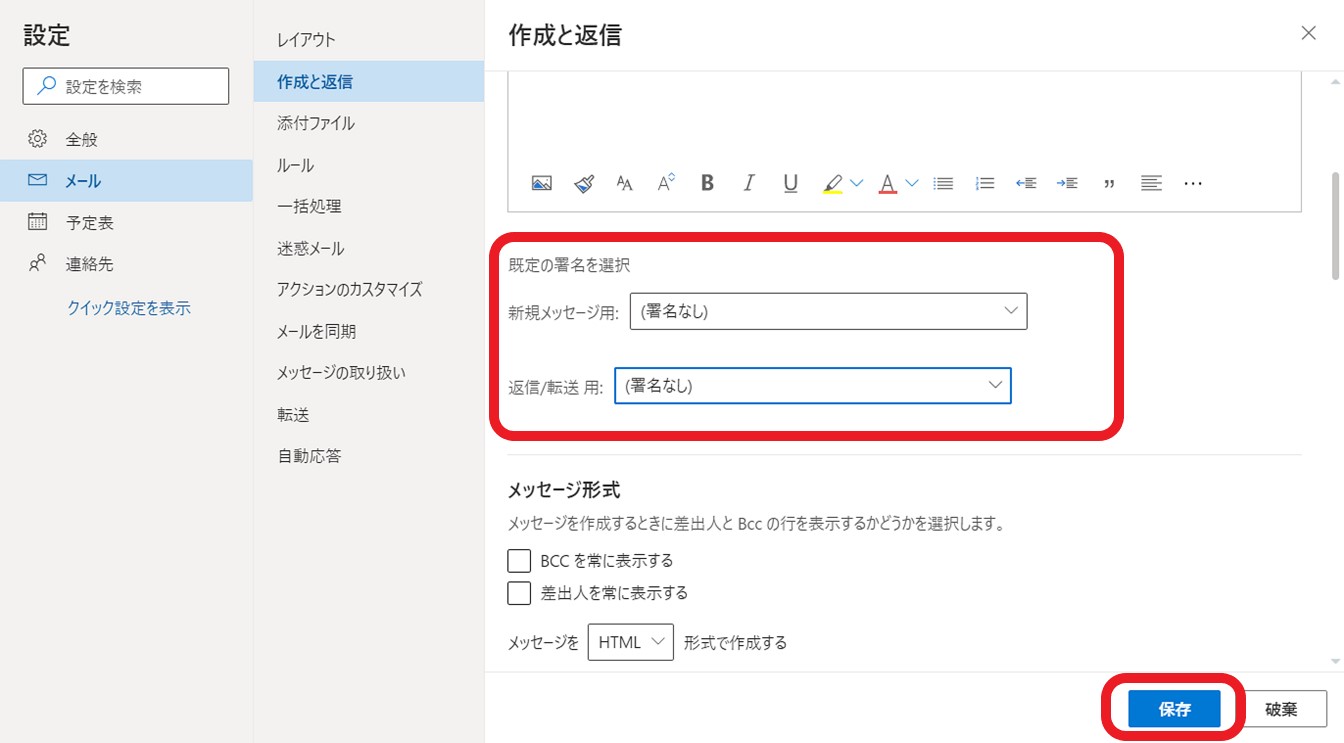Insert a numbered list in signature
1344x743 pixels.
pyautogui.click(x=985, y=183)
